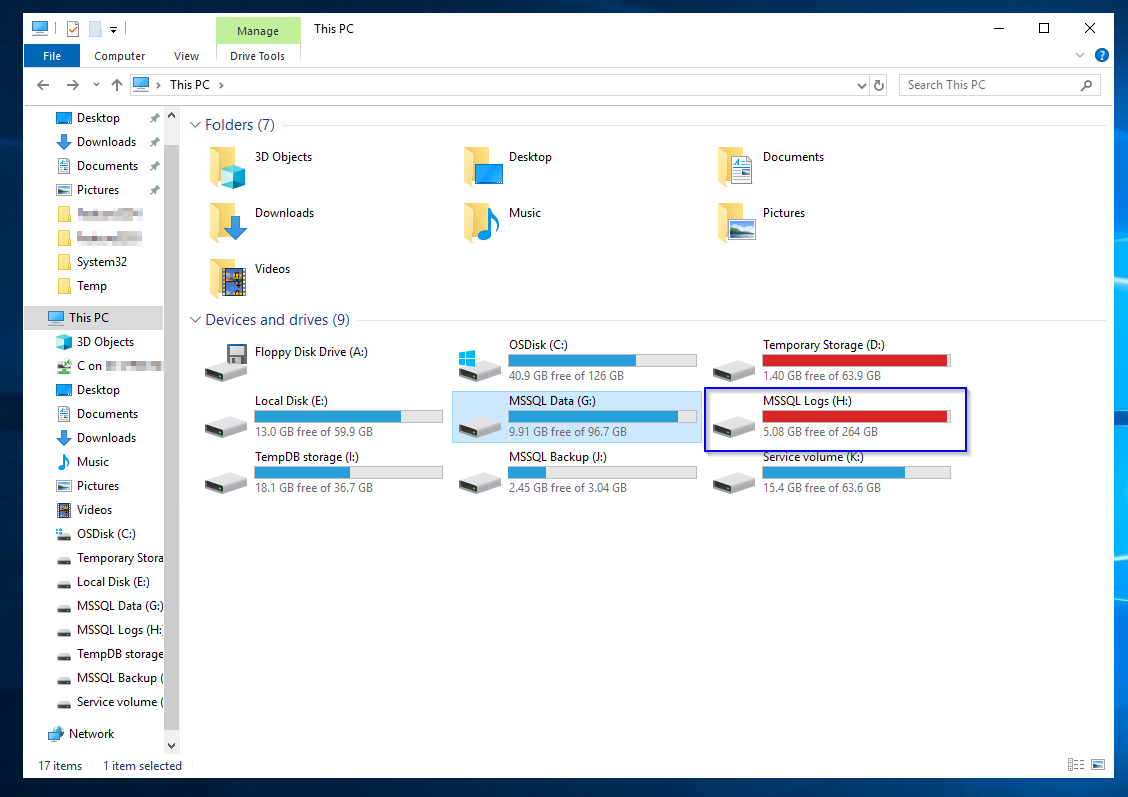Open Properties from the Quick Access Toolbar
Image resolution: width=1128 pixels, height=797 pixels.
[72, 28]
